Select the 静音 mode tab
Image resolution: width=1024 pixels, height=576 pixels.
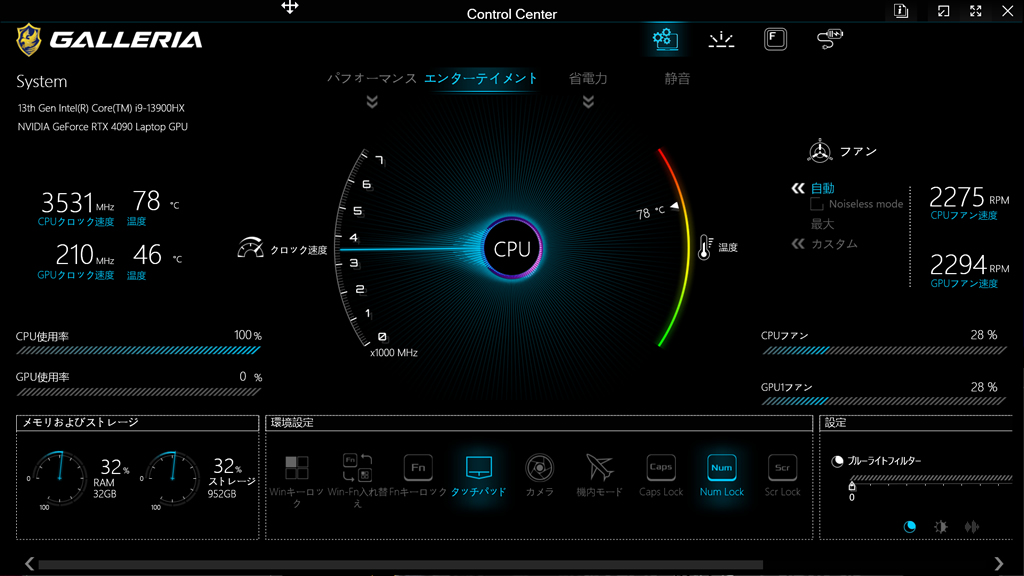677,78
